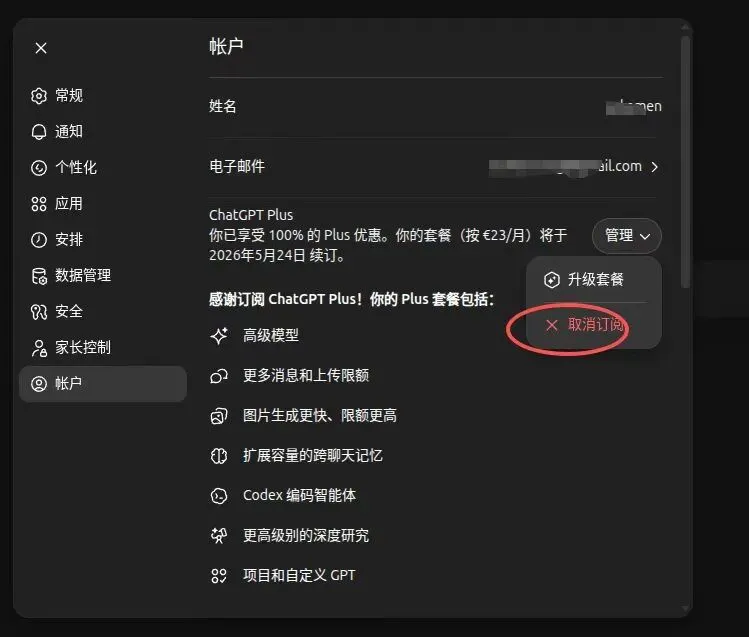749x637 pixels.
Task: Open the 应用 grid icon
Action: point(39,204)
